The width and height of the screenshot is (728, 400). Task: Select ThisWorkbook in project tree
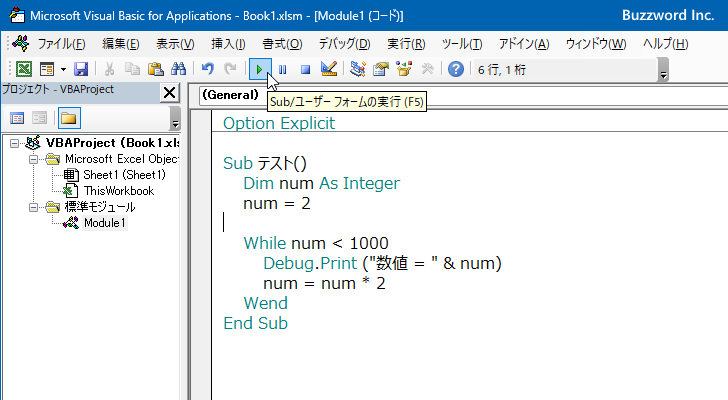pyautogui.click(x=118, y=191)
